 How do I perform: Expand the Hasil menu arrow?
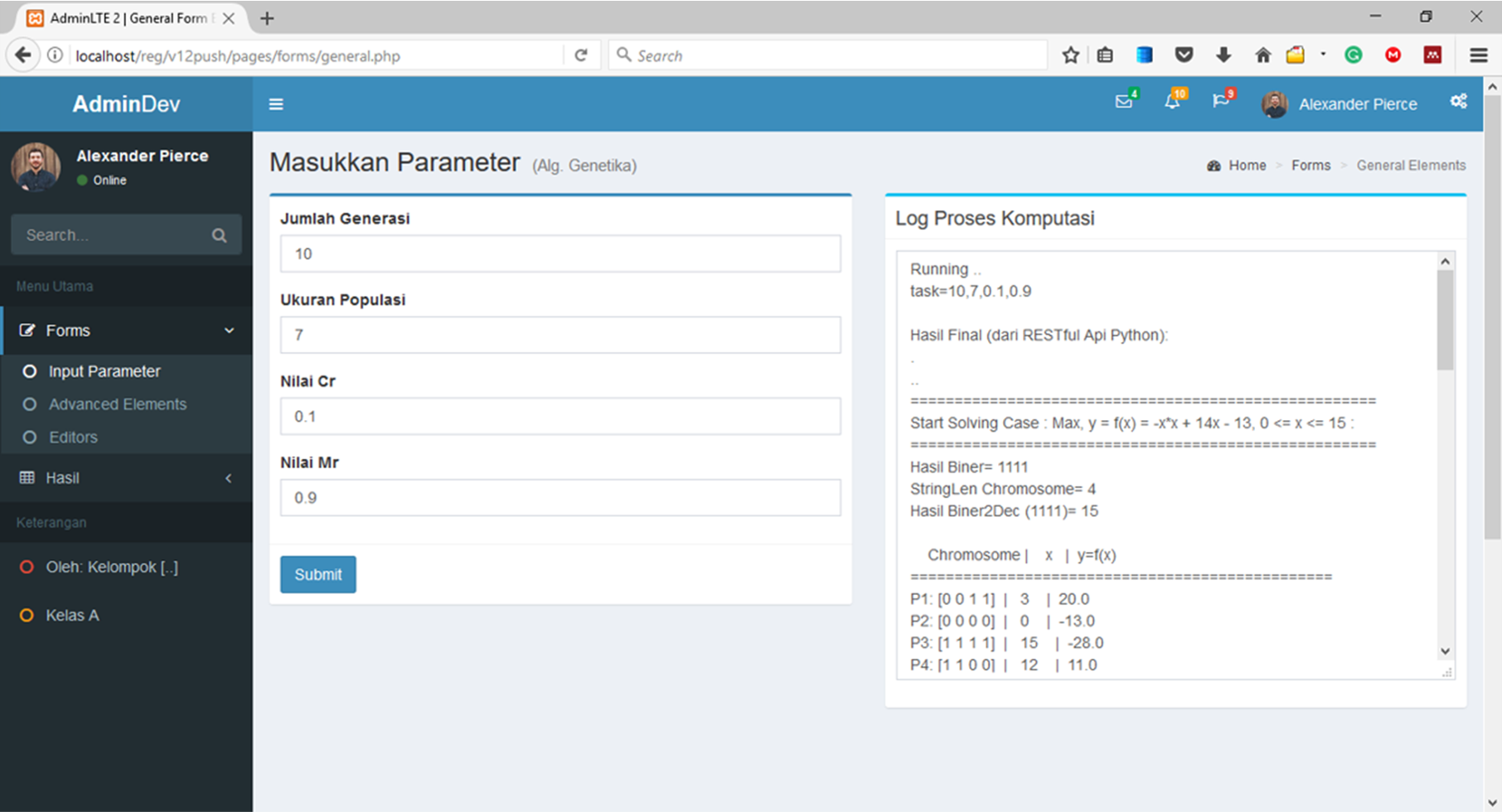[x=229, y=478]
